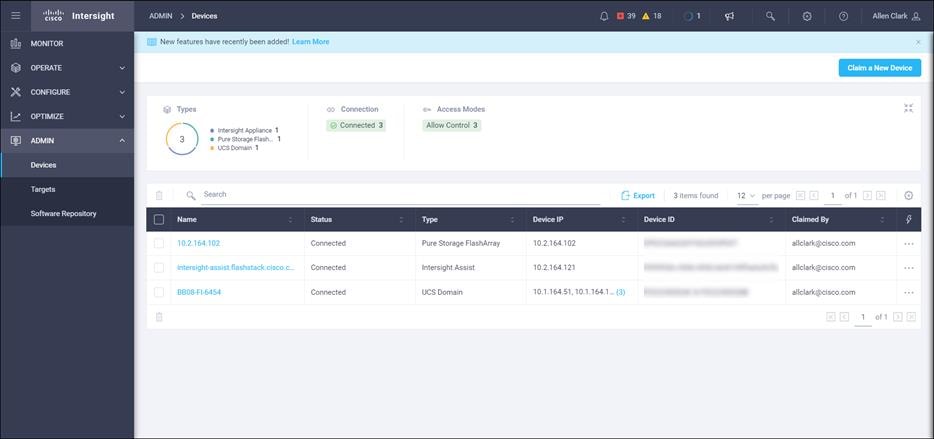This screenshot has height=439, width=934.
Task: Open actions menu for BB08-FI-6454 row
Action: click(908, 292)
